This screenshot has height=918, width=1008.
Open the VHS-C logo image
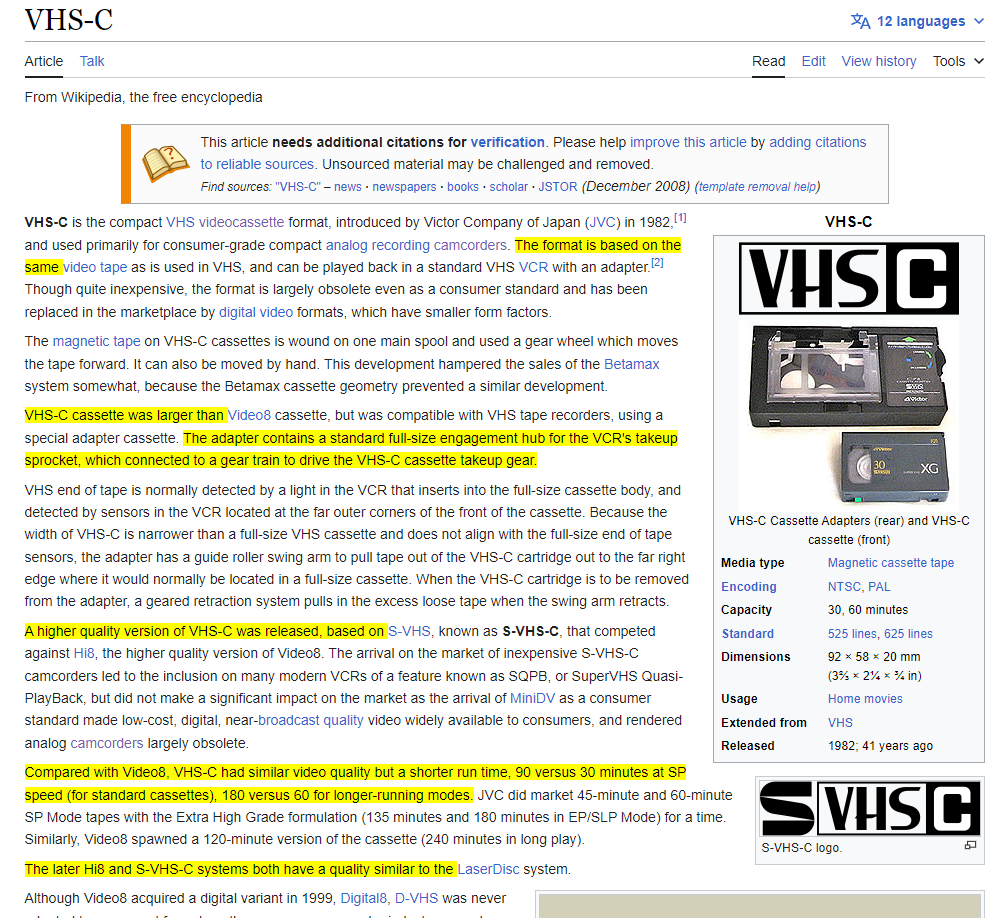849,278
